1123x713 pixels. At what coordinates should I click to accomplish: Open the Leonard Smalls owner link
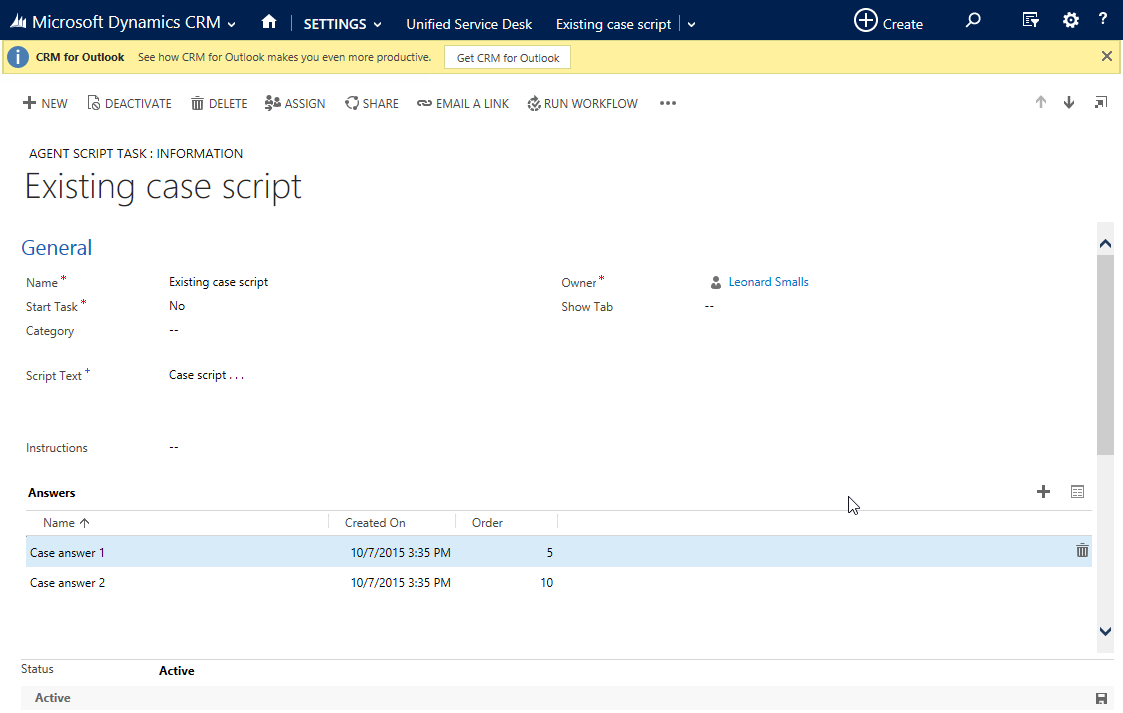[x=768, y=282]
